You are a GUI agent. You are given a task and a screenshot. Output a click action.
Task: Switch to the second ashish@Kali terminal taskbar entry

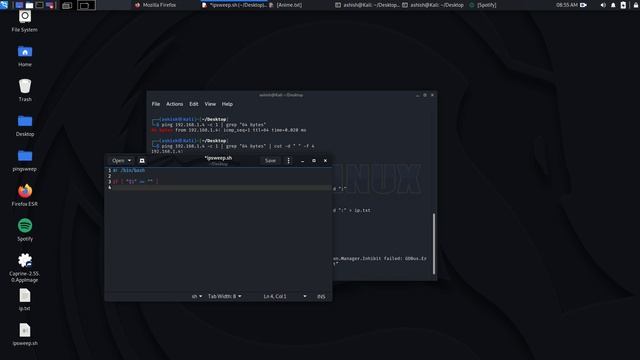click(x=433, y=5)
